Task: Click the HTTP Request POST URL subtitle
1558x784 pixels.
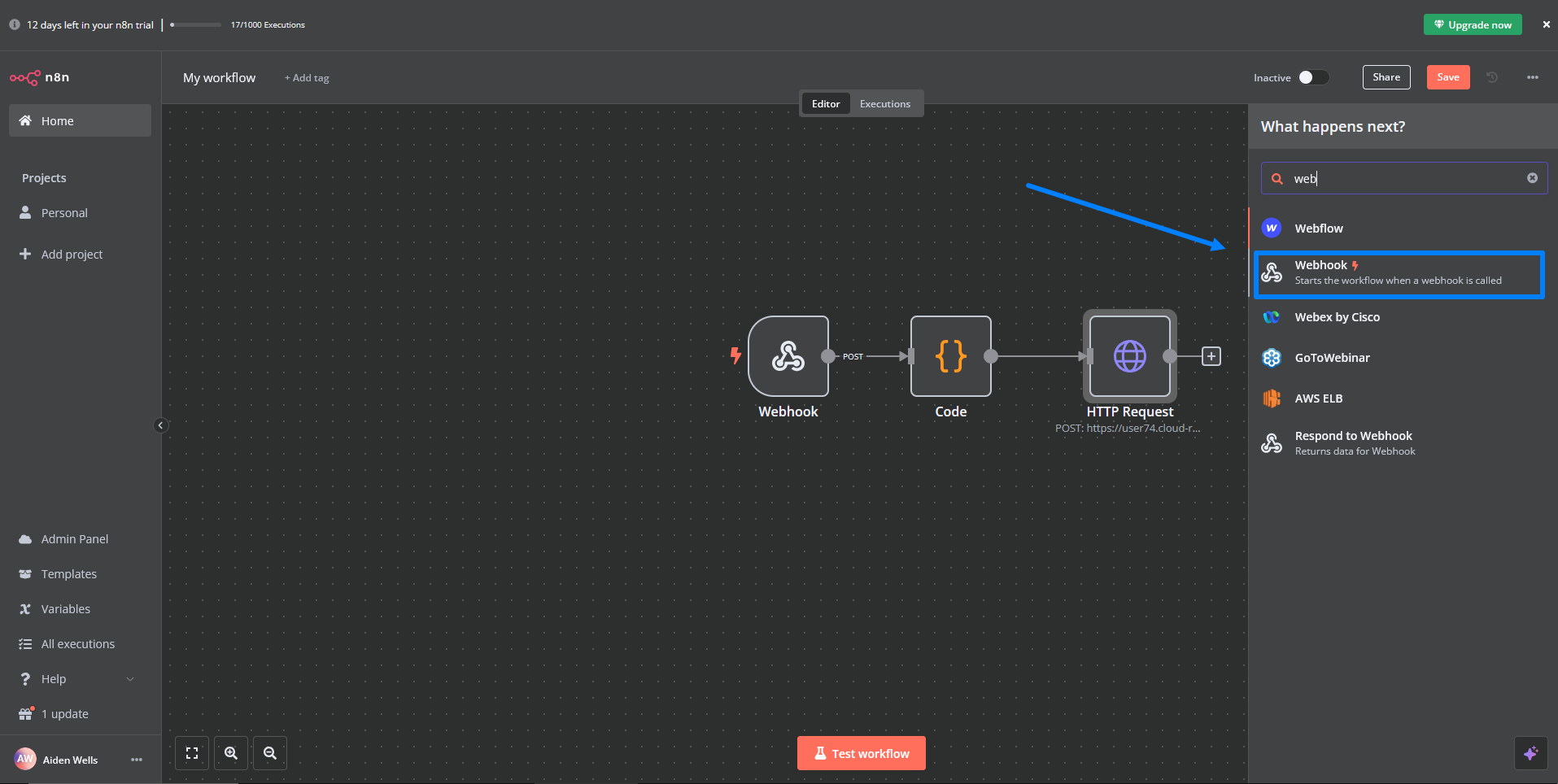Action: pyautogui.click(x=1128, y=428)
